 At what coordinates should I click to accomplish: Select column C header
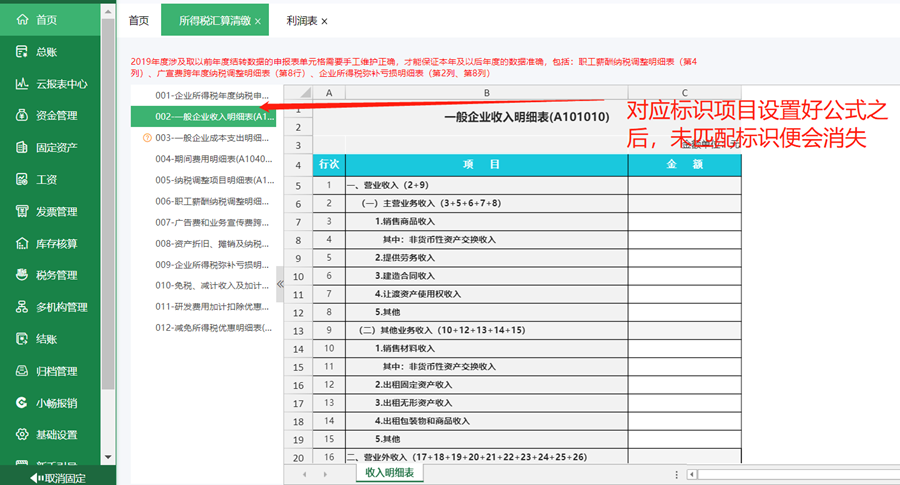[x=685, y=92]
